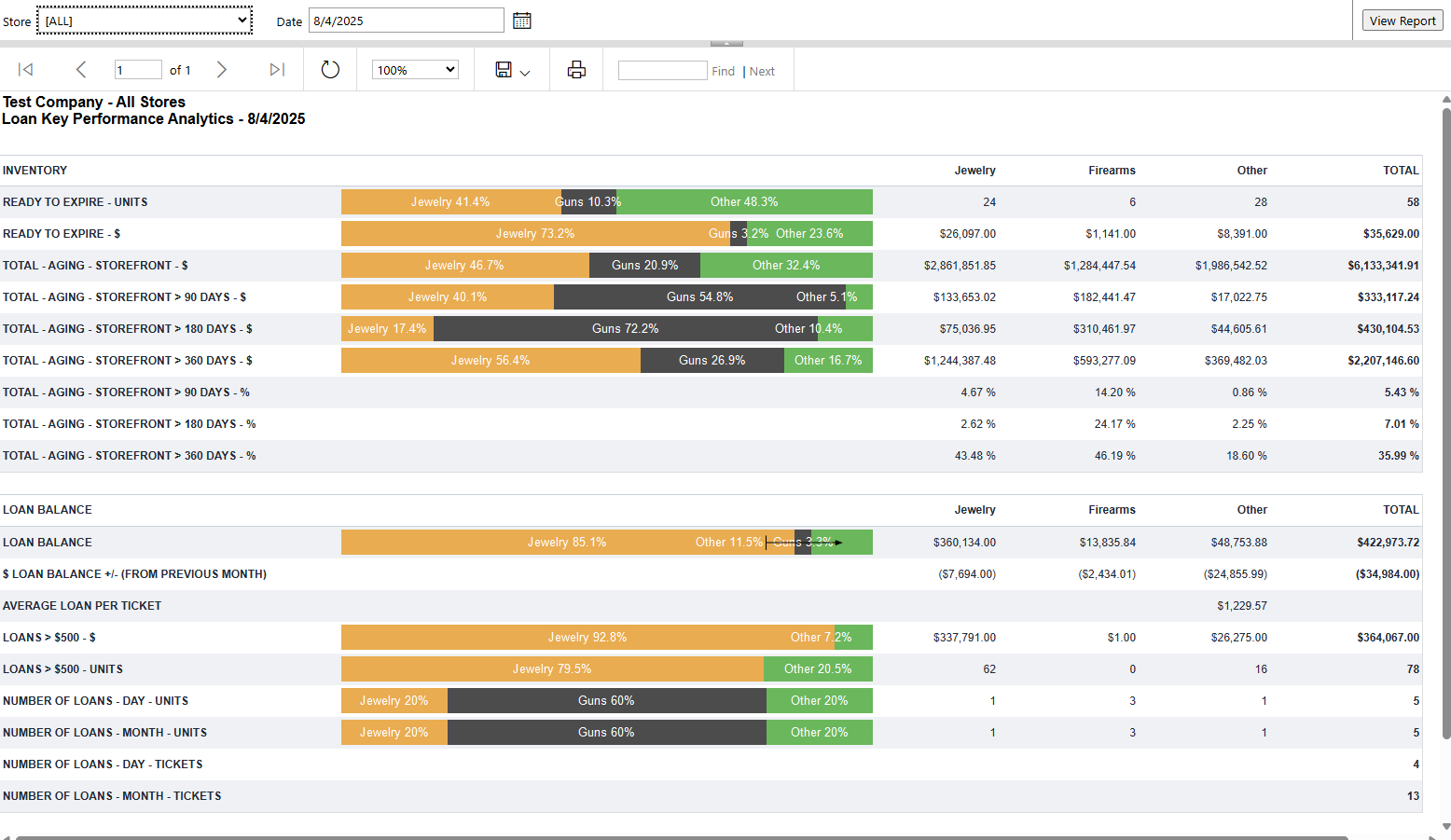Click Guns 72.2% bar segment
1451x840 pixels.
click(625, 329)
